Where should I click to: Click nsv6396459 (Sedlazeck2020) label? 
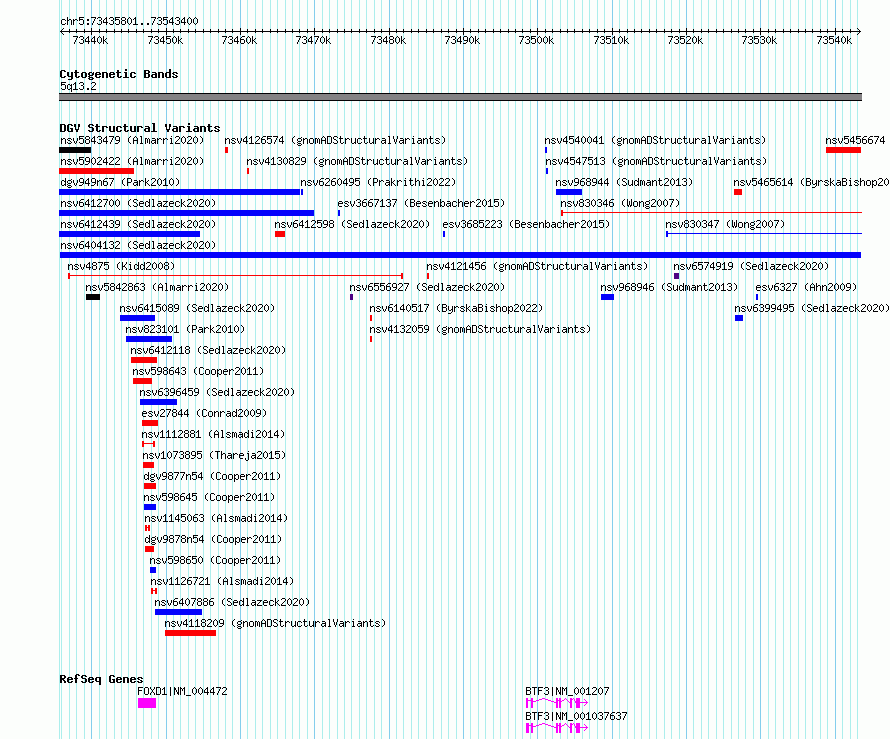(217, 392)
